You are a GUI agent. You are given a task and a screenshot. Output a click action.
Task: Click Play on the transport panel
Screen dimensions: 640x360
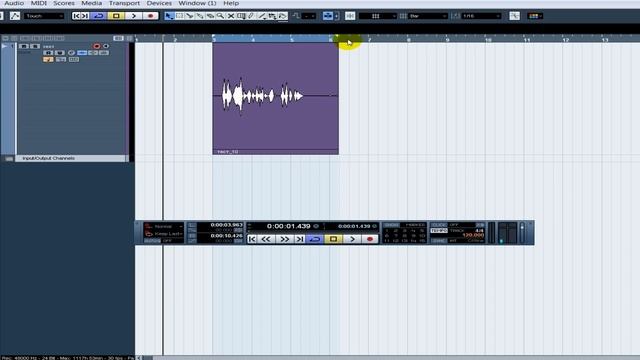352,239
